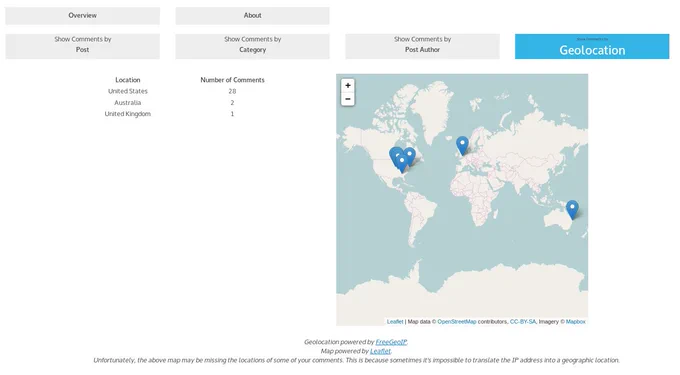The width and height of the screenshot is (680, 375).
Task: Show Comments by Category
Action: [252, 46]
